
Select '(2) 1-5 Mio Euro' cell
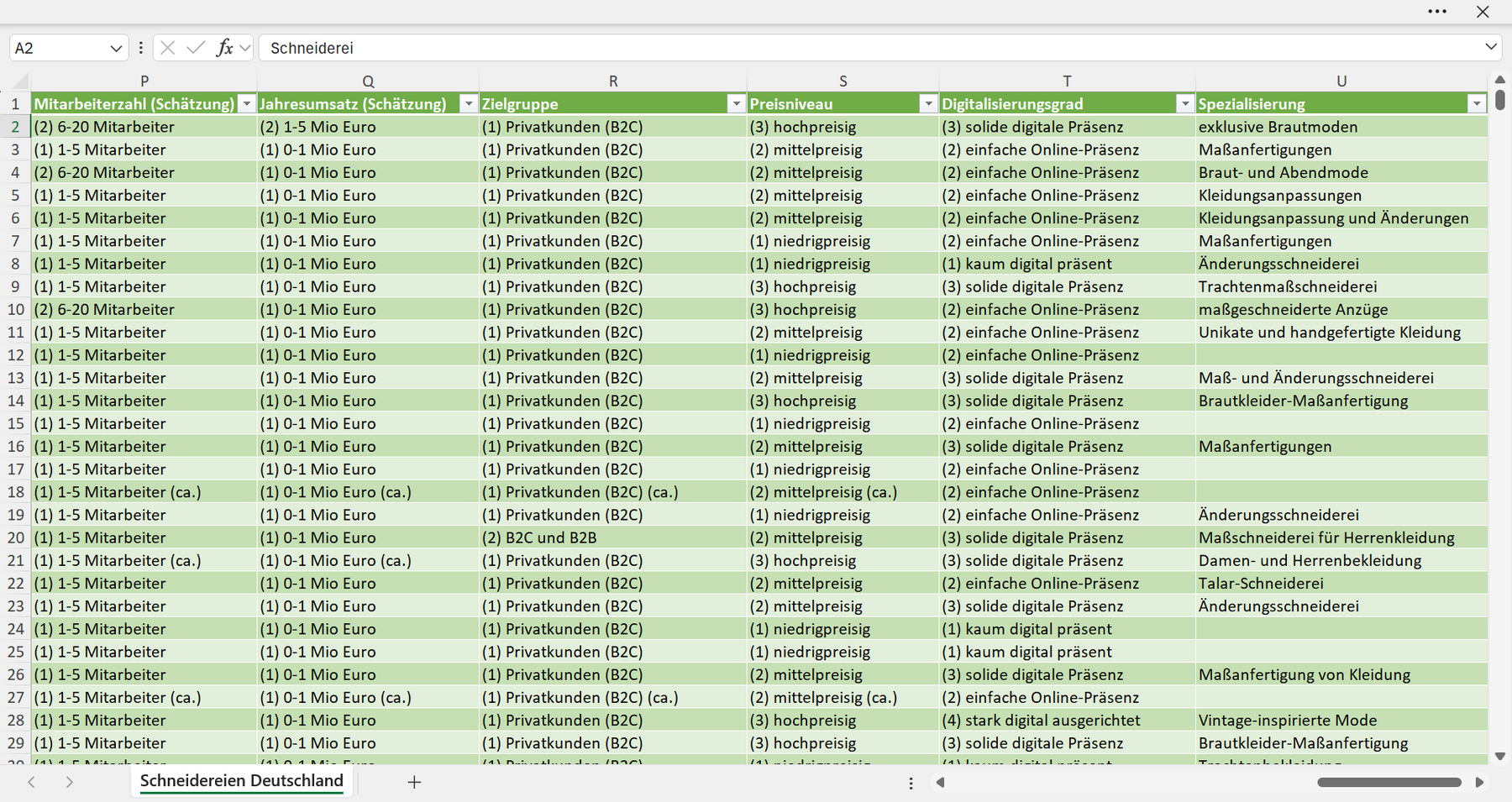(x=368, y=128)
